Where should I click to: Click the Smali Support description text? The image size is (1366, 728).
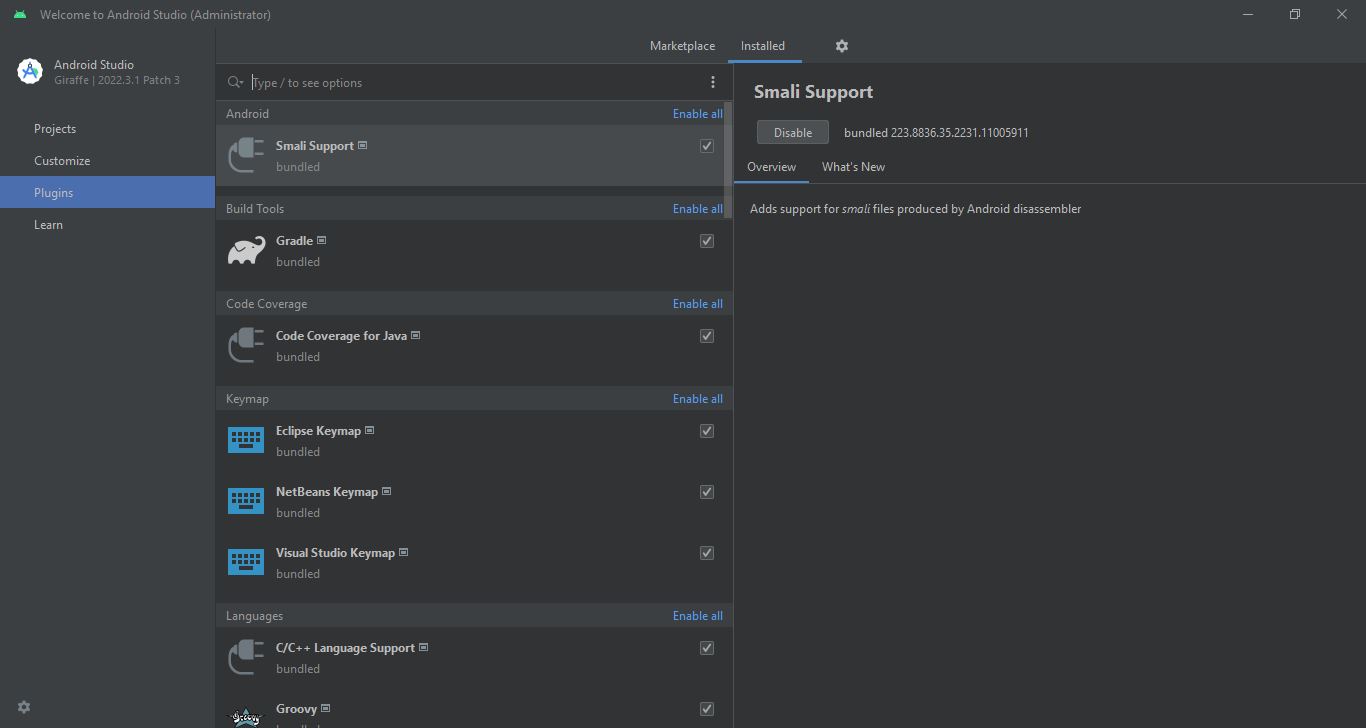click(x=915, y=208)
